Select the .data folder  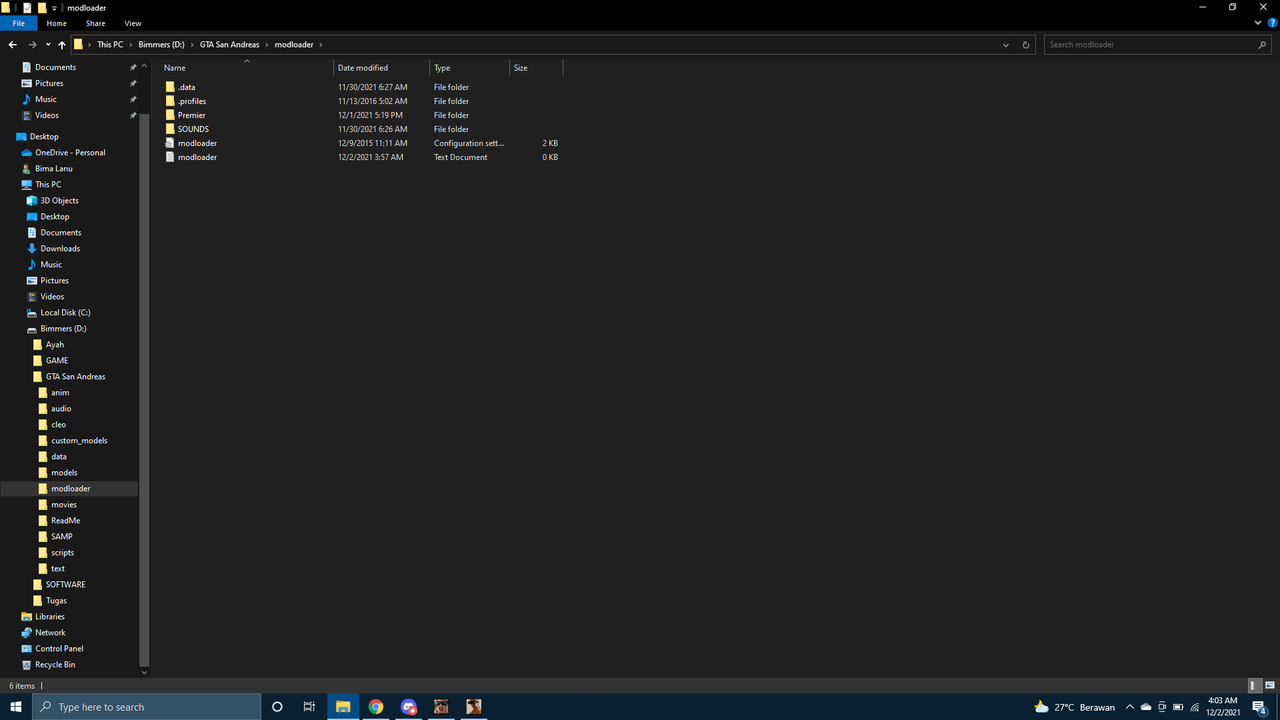186,87
